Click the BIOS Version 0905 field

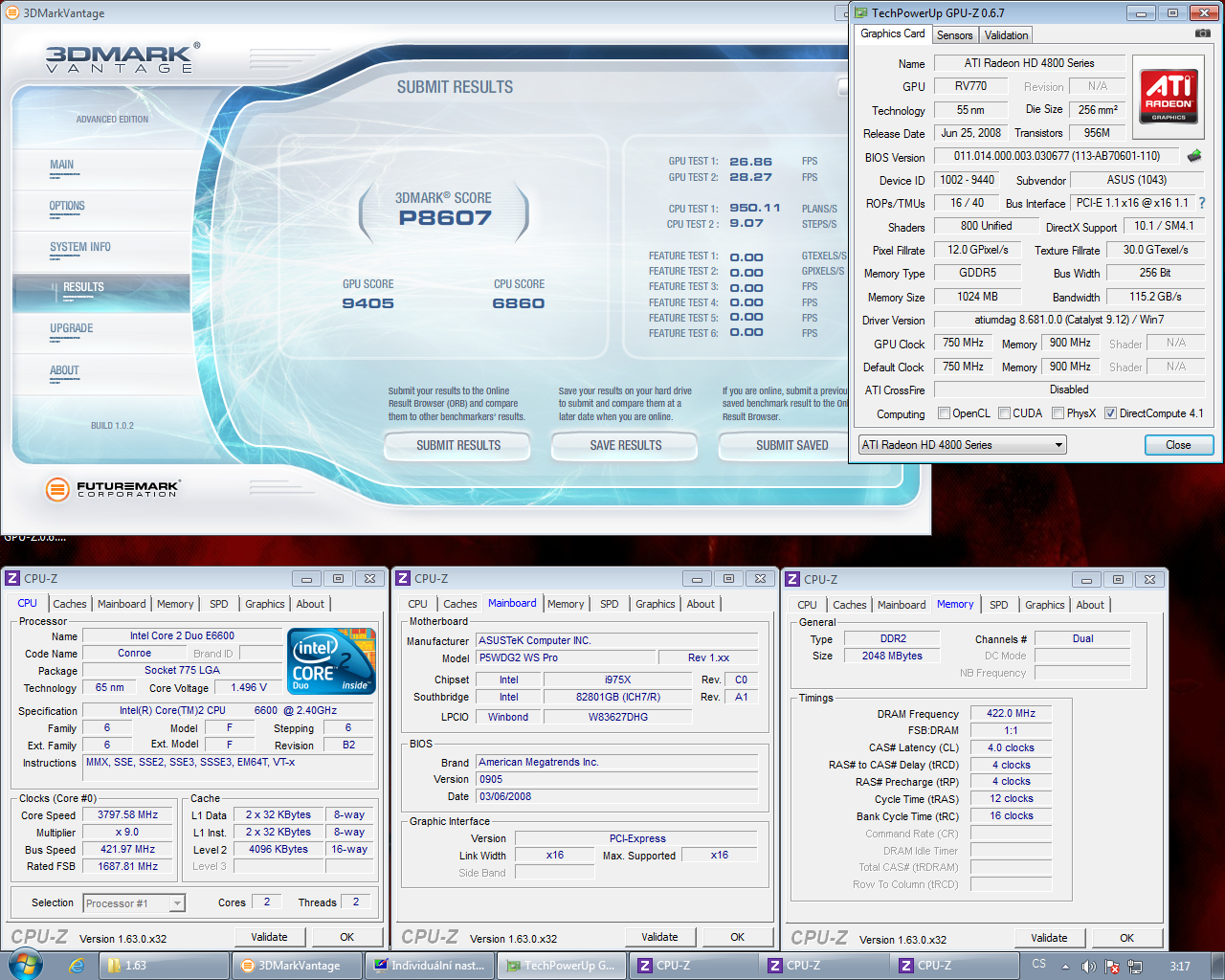[x=617, y=779]
